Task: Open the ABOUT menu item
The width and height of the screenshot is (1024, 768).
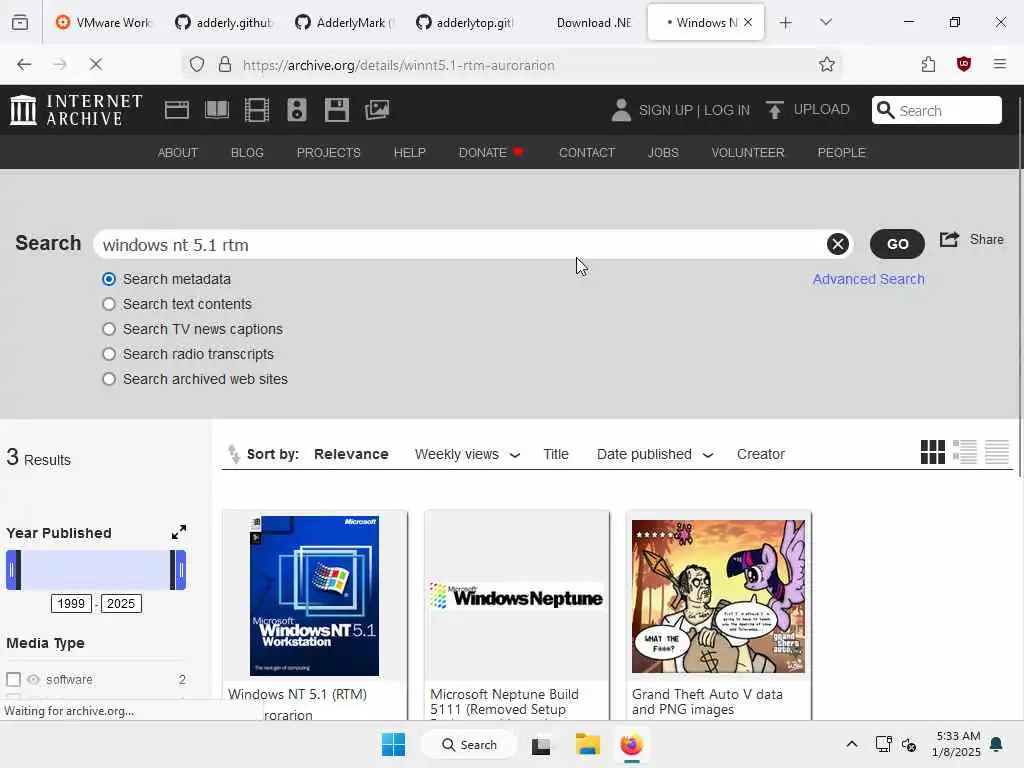Action: [x=178, y=152]
